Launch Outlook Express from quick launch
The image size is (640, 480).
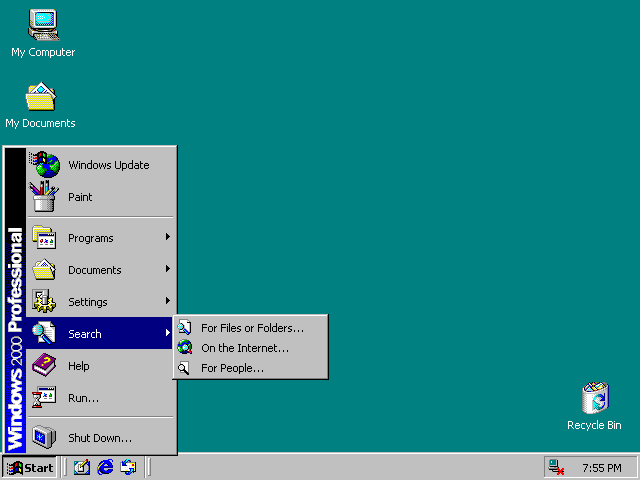tap(128, 467)
